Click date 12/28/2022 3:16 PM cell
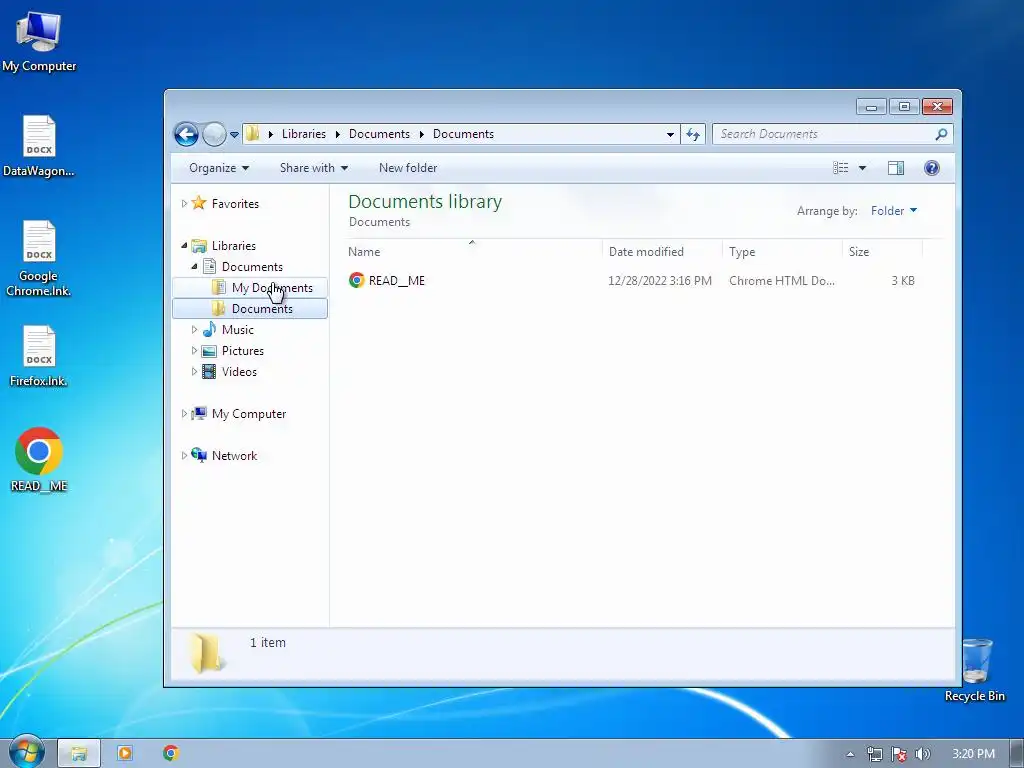Image resolution: width=1024 pixels, height=768 pixels. [x=660, y=281]
